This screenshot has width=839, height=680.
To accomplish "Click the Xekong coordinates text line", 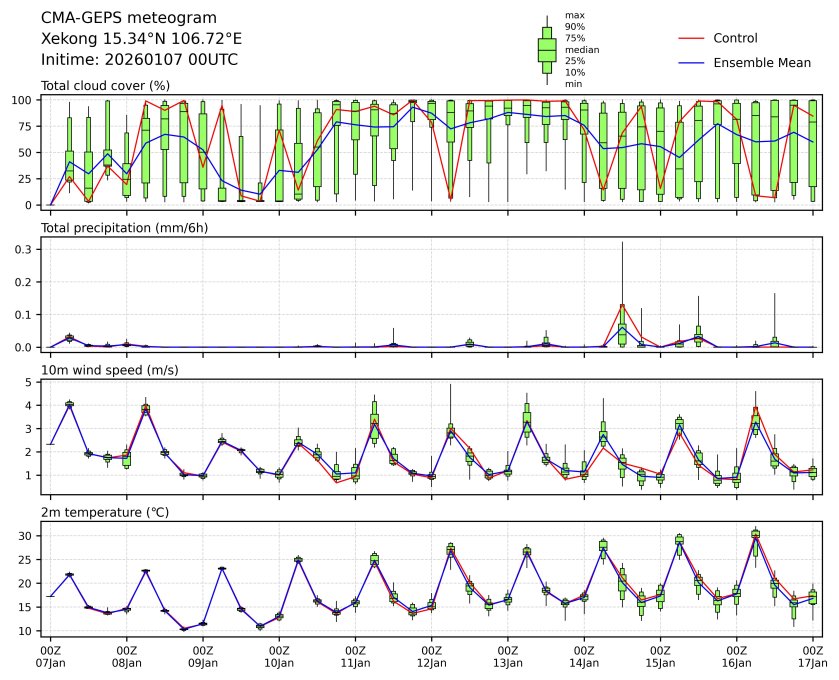I will point(141,39).
